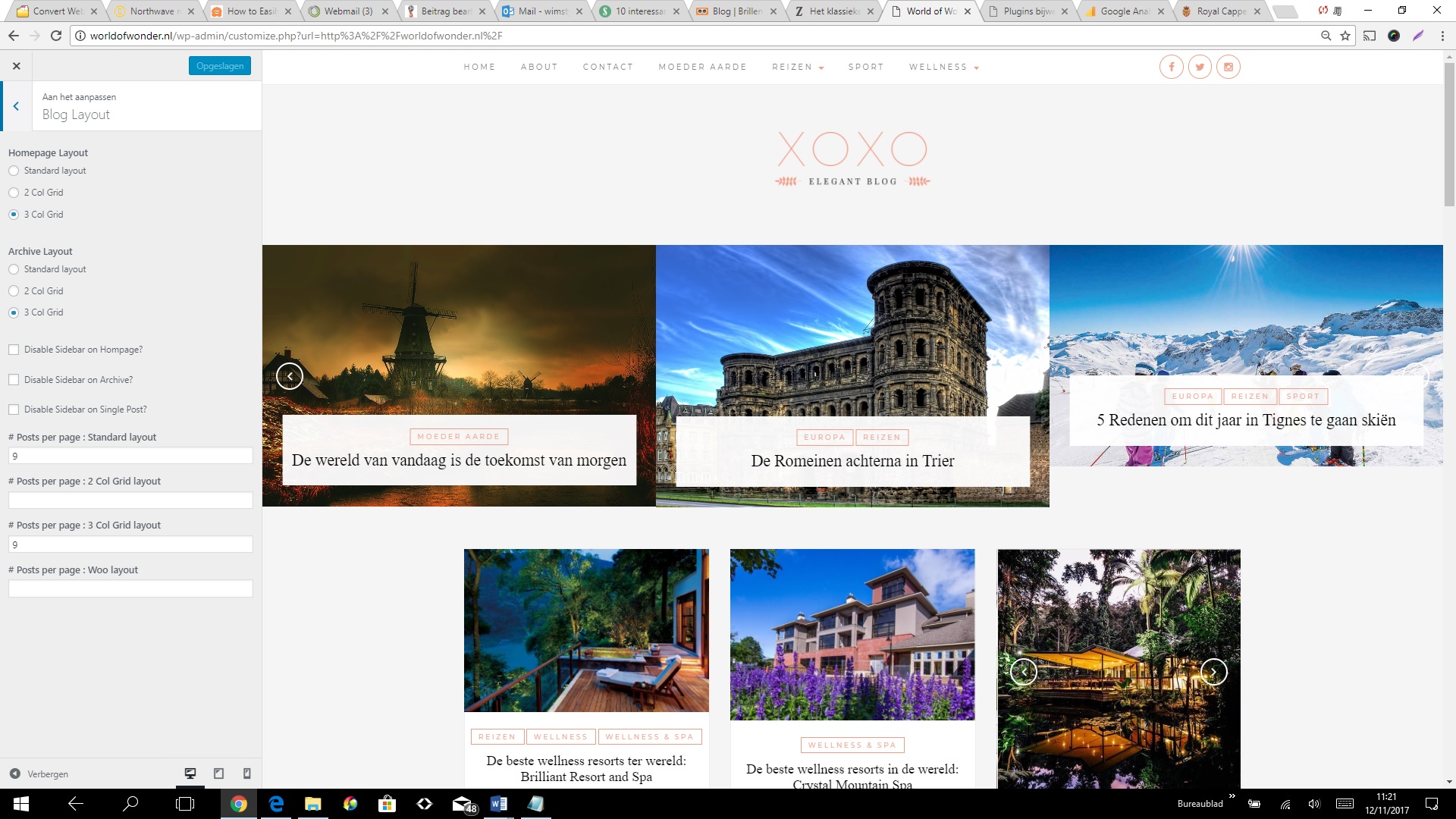Screen dimensions: 1456x819
Task: Open the Facebook social icon
Action: tap(1171, 67)
